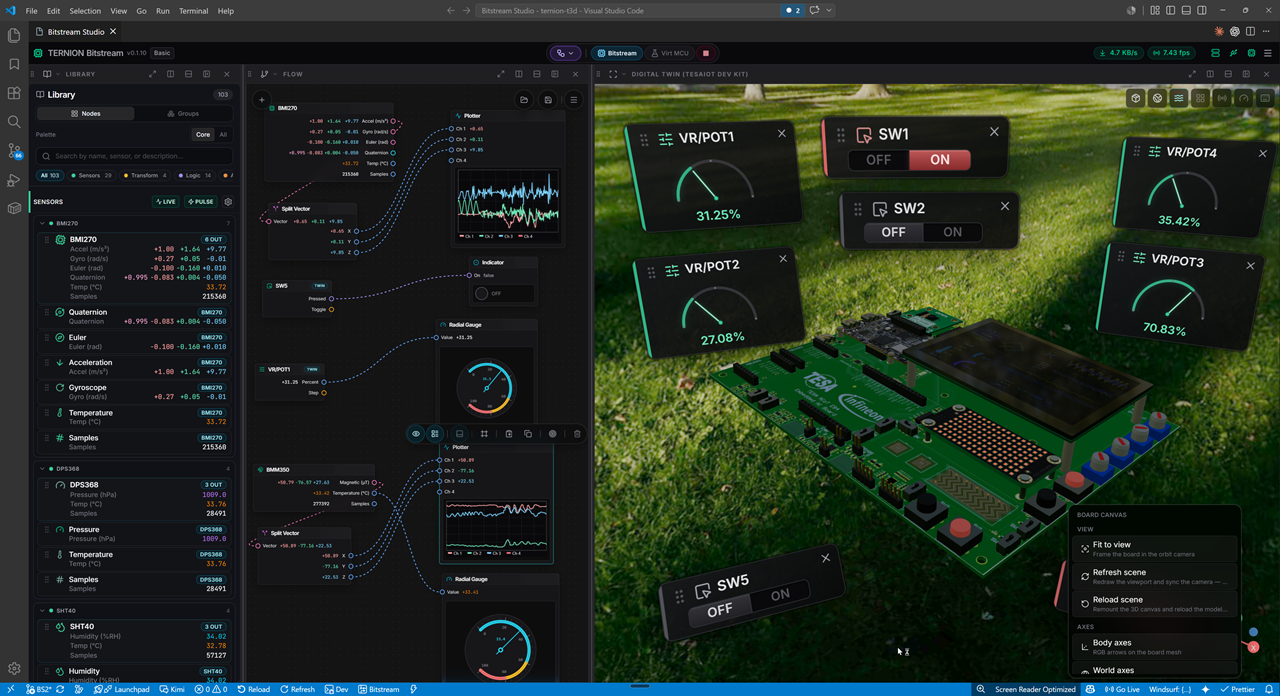This screenshot has width=1280, height=696.
Task: Open the Flow canvas hamburger menu
Action: click(x=574, y=100)
